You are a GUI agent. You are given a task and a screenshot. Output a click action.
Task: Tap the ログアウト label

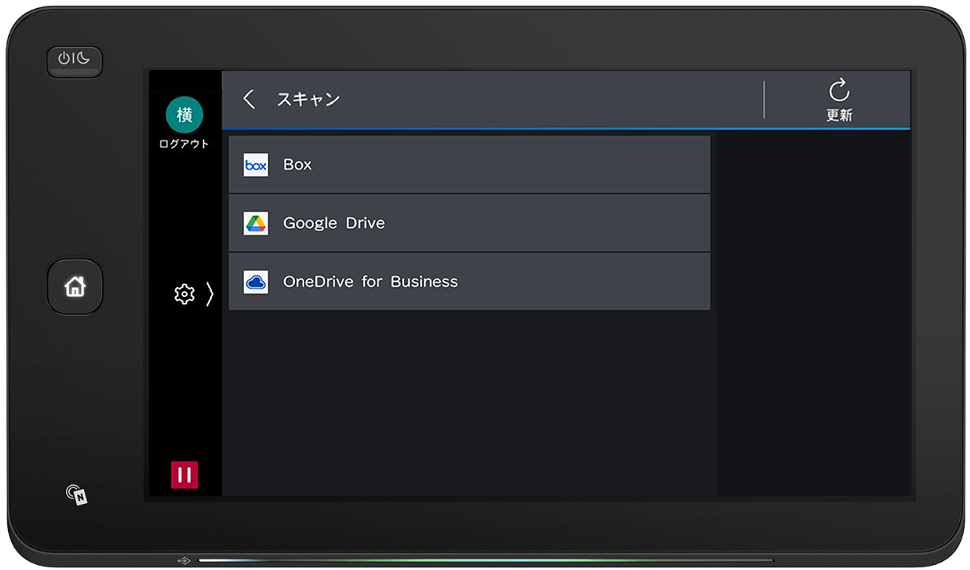184,144
